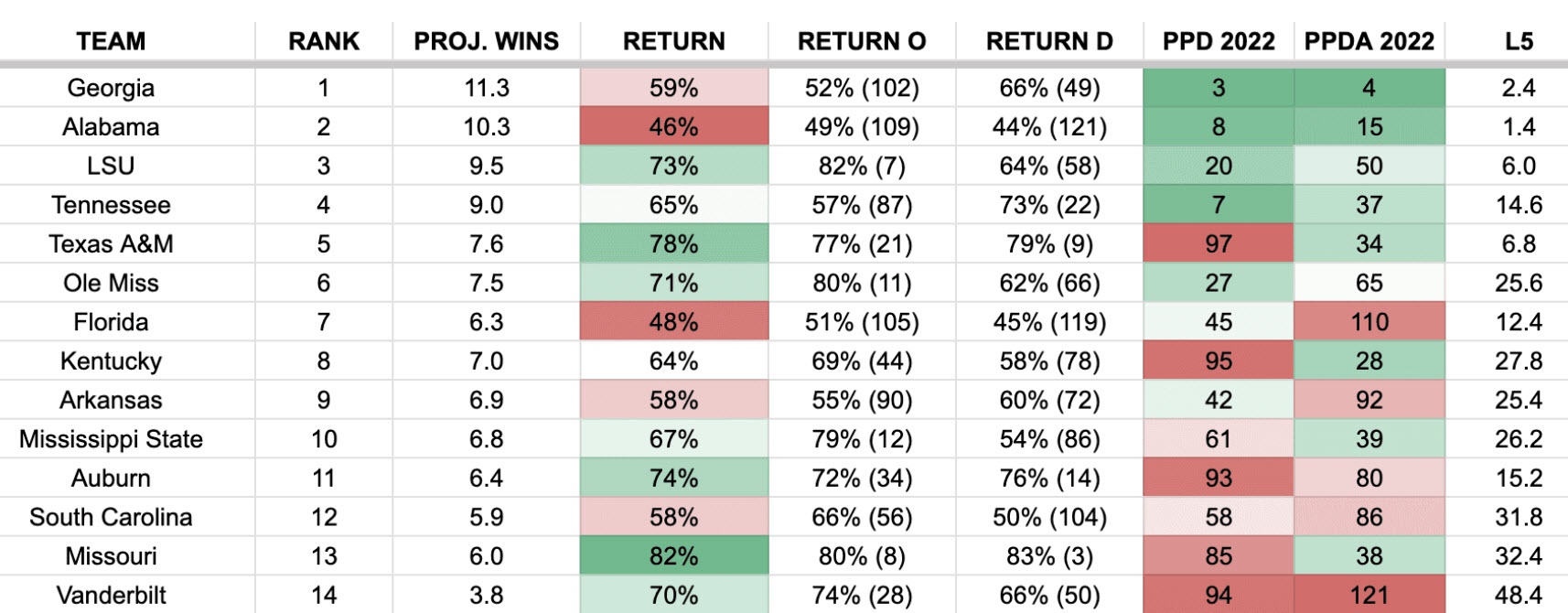
Task: Select Tennessee's 9.0 projected wins cell
Action: (486, 205)
